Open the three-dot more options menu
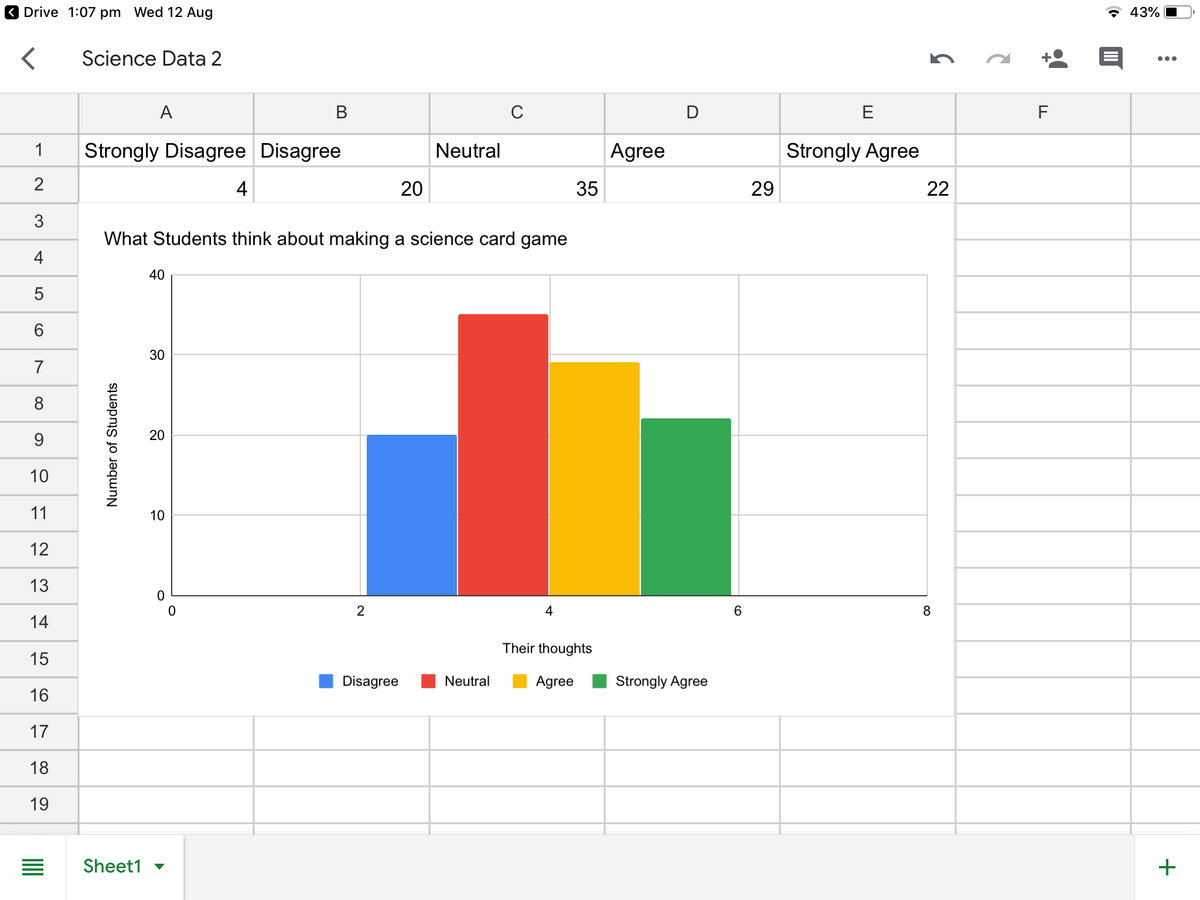Screen dimensions: 1200x900 click(x=1165, y=59)
